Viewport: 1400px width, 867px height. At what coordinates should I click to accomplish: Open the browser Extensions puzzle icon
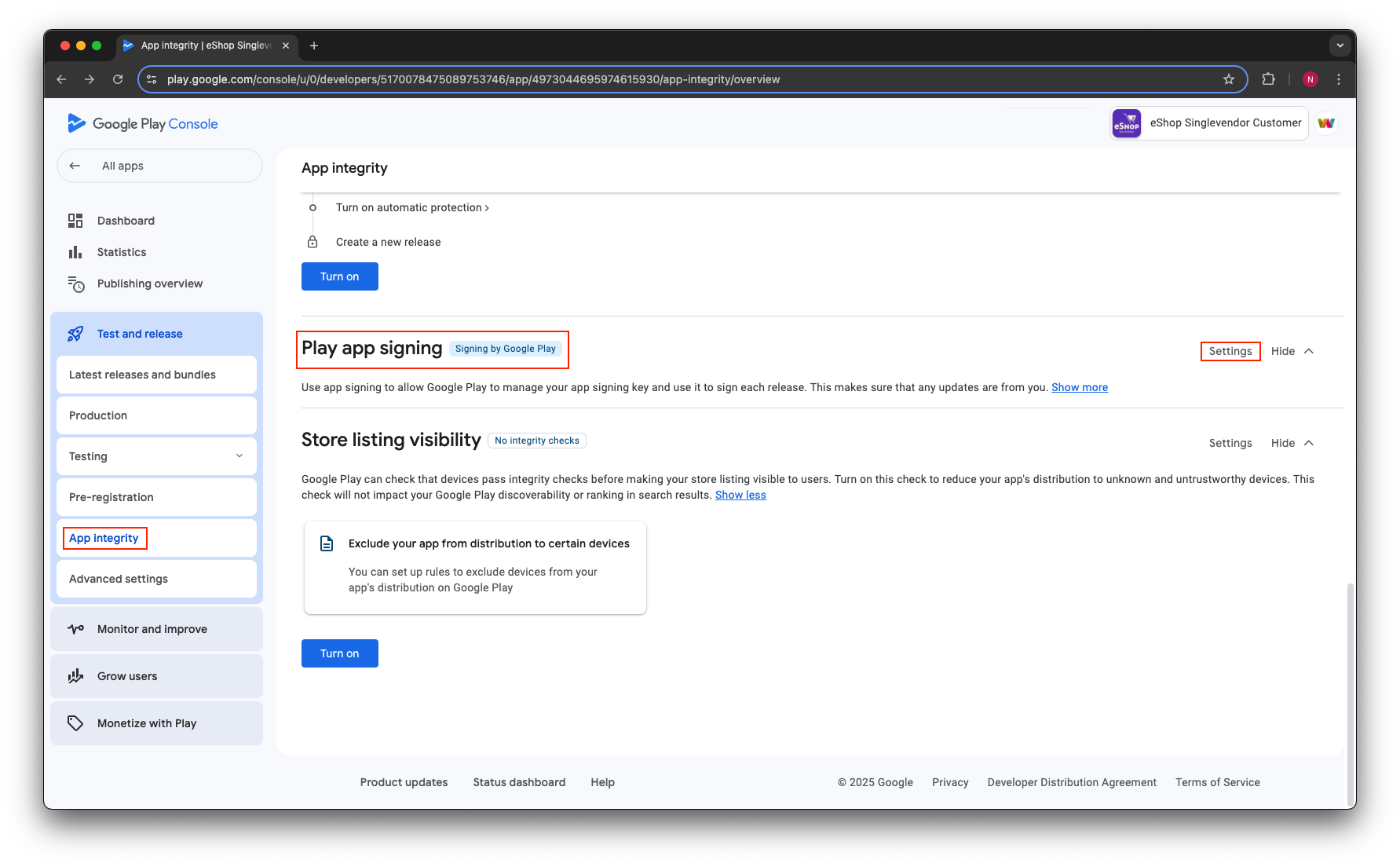tap(1268, 79)
